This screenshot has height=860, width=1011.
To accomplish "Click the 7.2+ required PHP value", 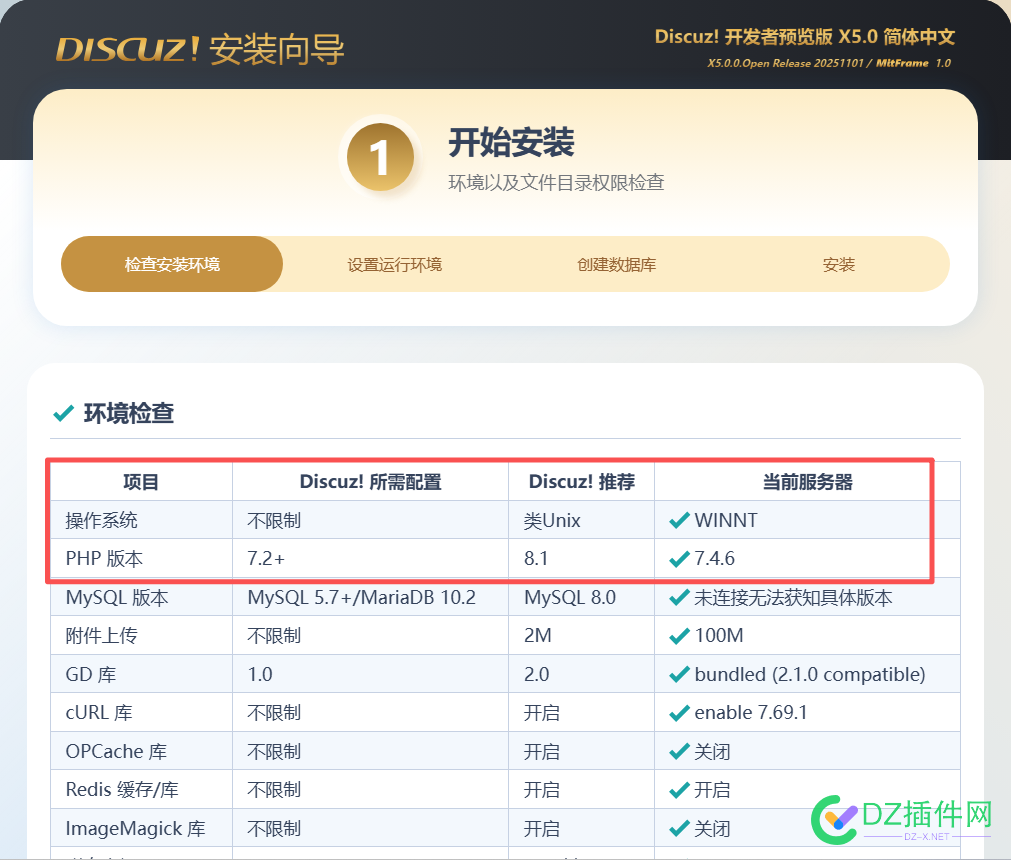I will pos(266,558).
